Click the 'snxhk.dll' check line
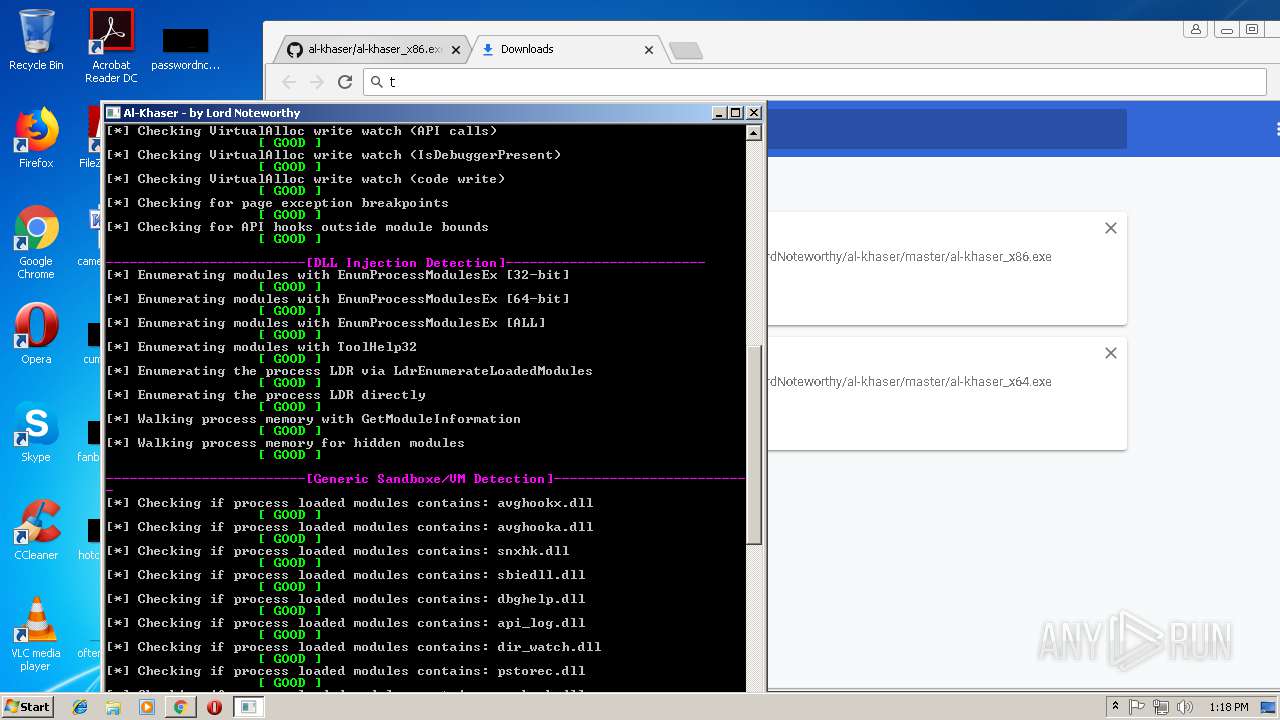 pos(337,551)
